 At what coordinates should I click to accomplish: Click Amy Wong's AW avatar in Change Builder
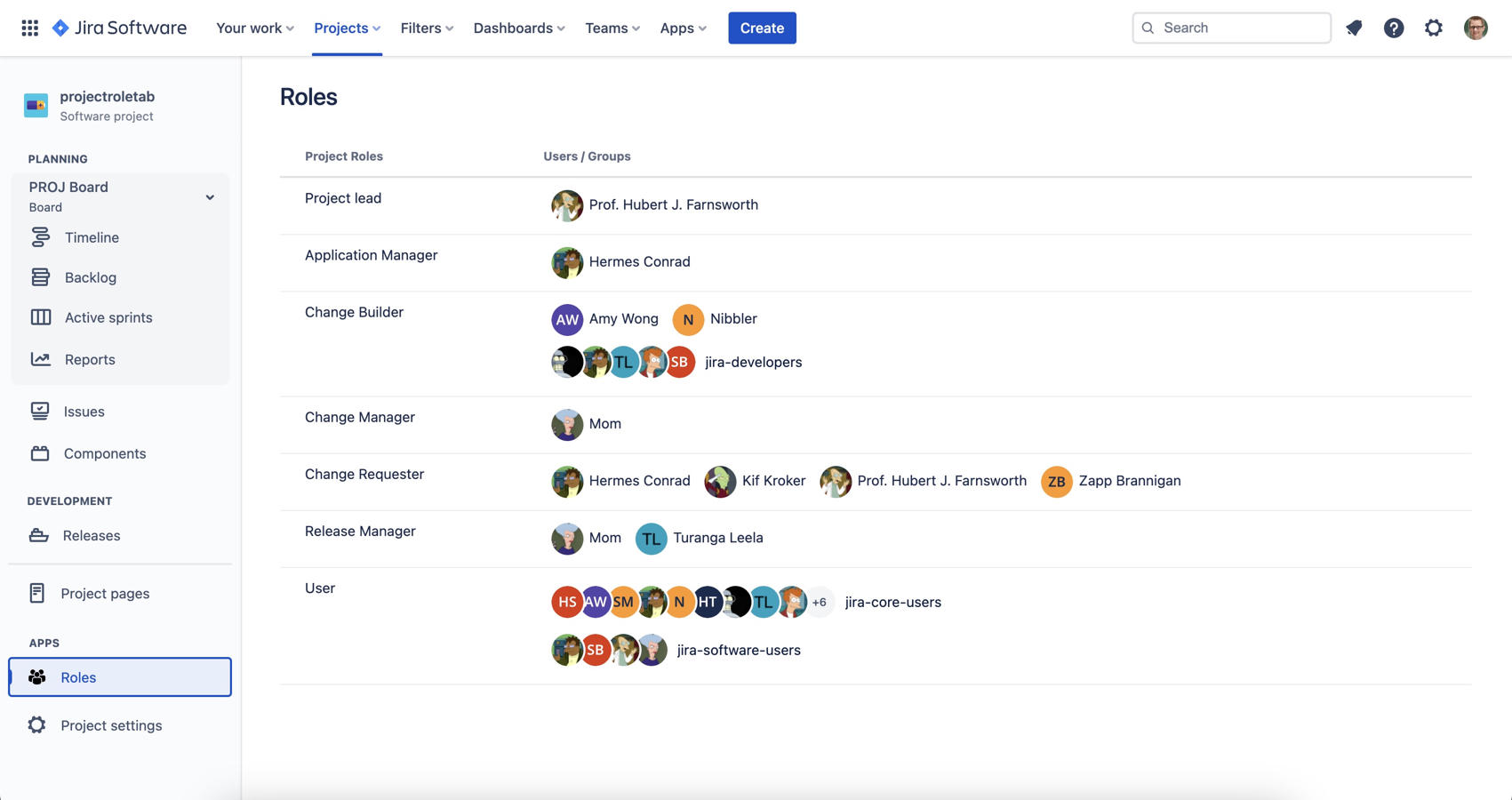pos(567,319)
